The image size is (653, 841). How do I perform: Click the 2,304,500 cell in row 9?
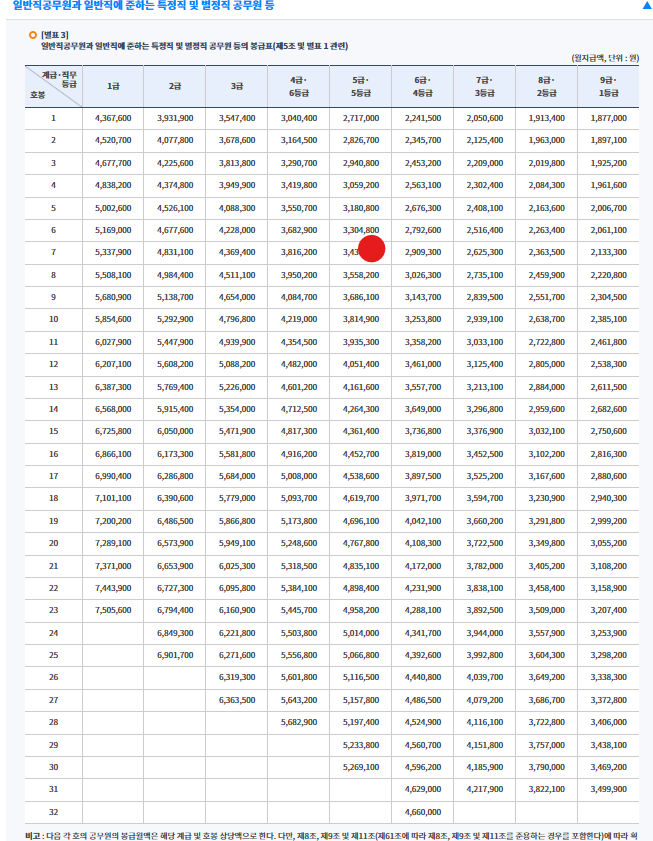coord(608,297)
